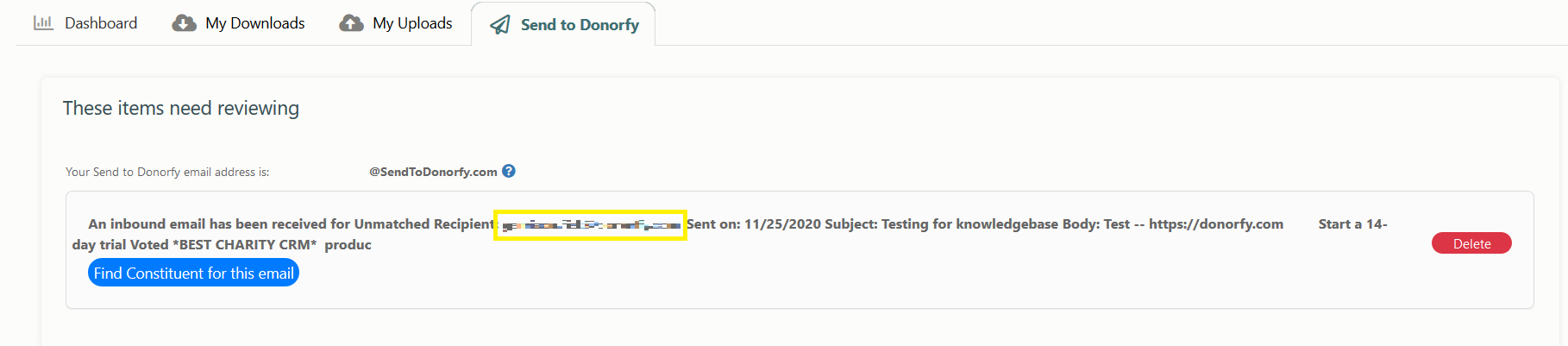1568x346 pixels.
Task: Switch to the Dashboard tab
Action: coord(85,23)
